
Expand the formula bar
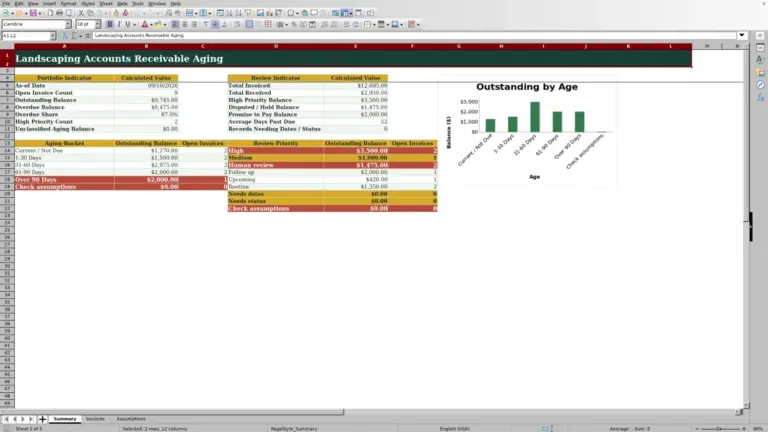pos(742,35)
